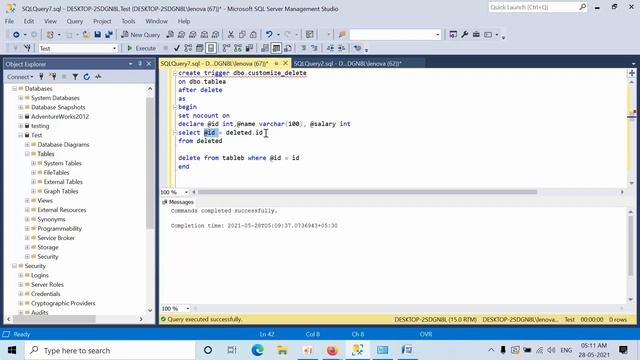Click Change Connection icon left of database dropdown
Viewport: 640px width, 360px height.
tap(27, 48)
